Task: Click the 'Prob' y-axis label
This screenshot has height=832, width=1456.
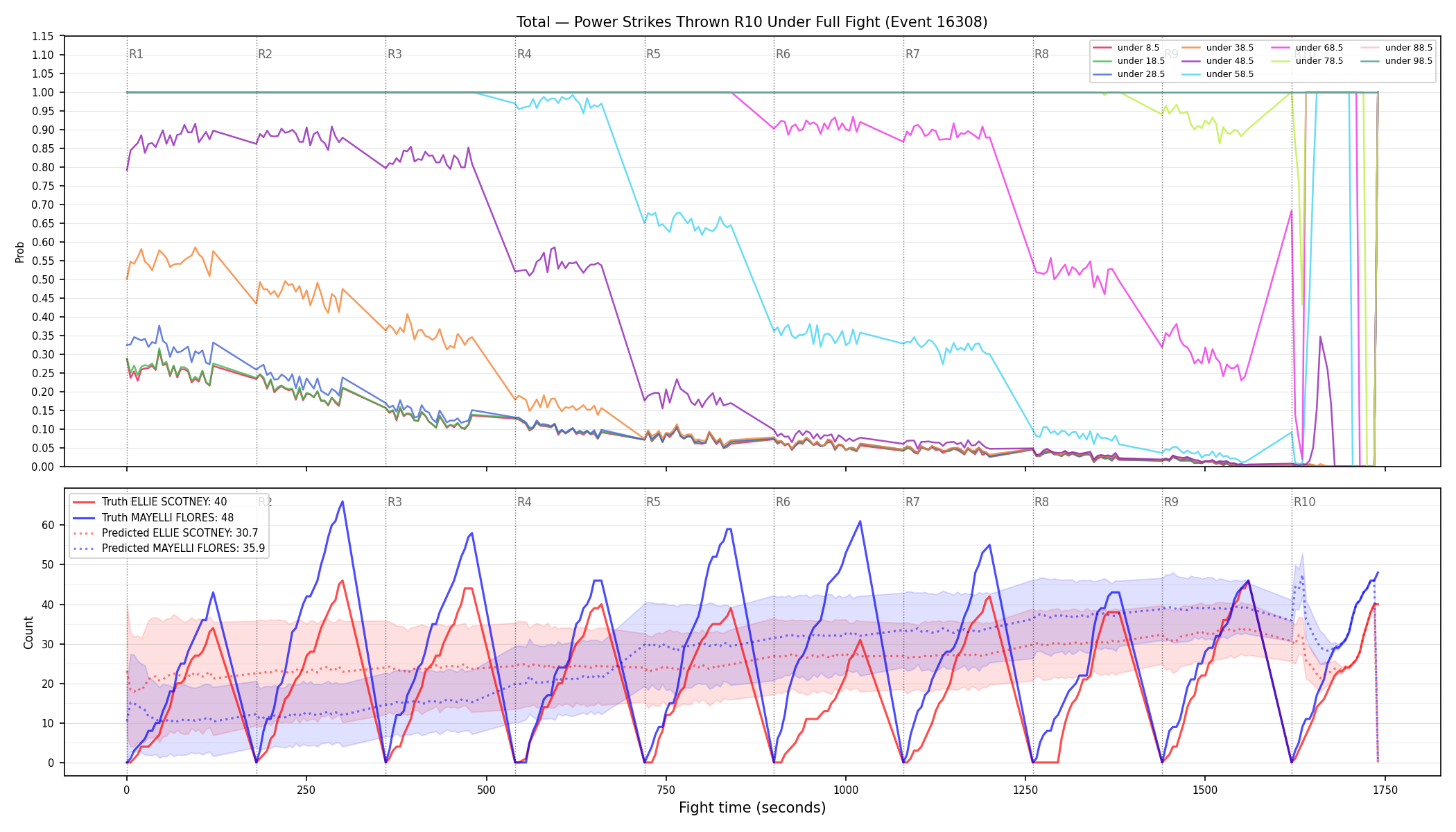Action: tap(20, 252)
